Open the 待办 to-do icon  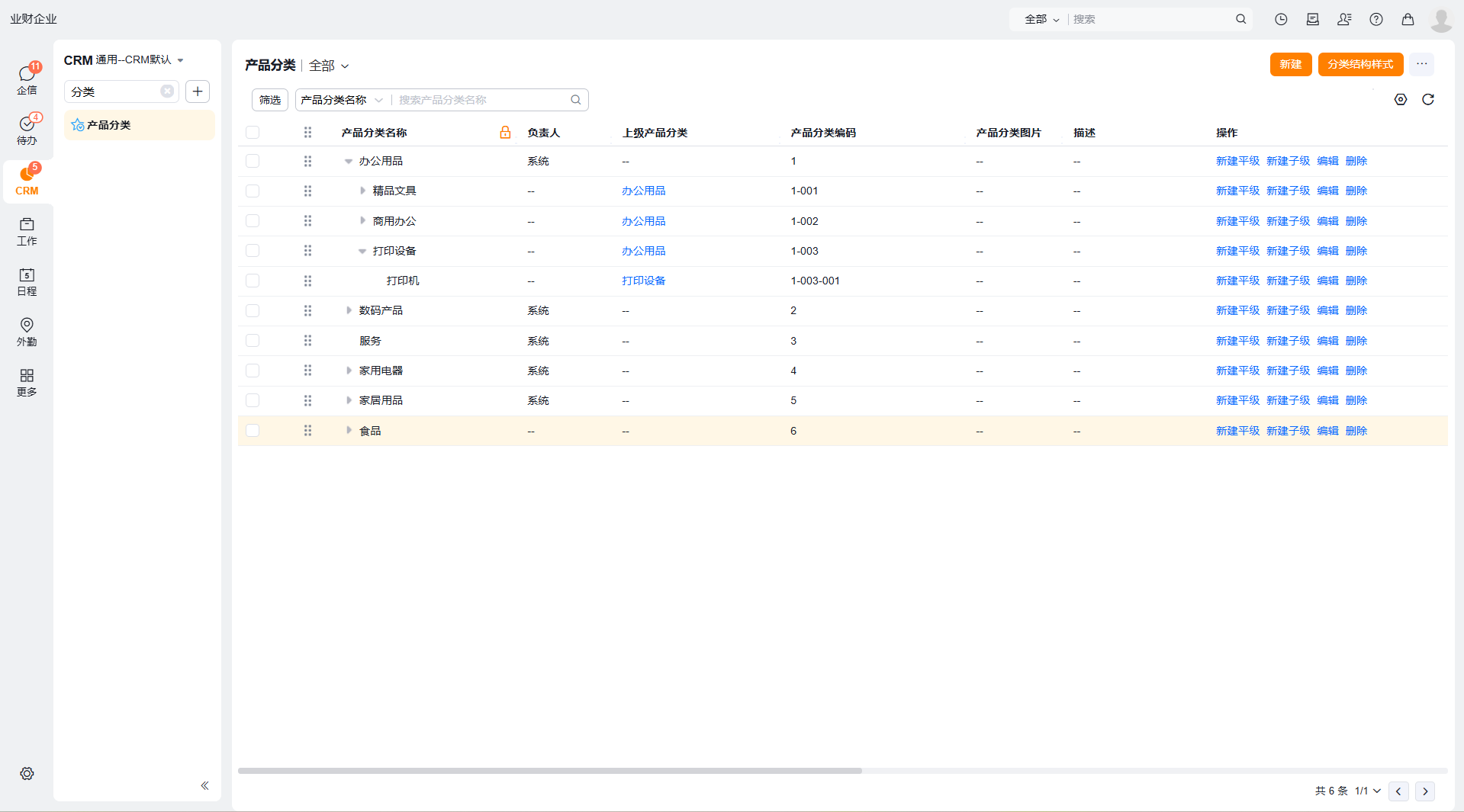point(27,129)
